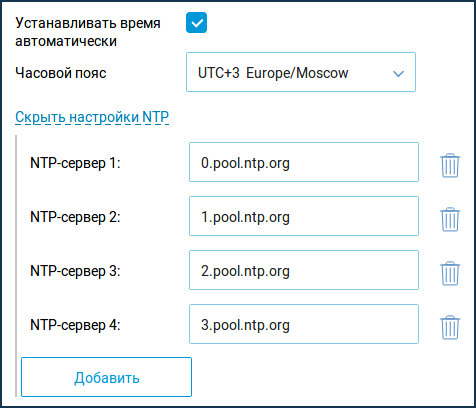Click the 'UTC+3 Europe/Moscow' selected value
This screenshot has width=476, height=408.
(273, 73)
